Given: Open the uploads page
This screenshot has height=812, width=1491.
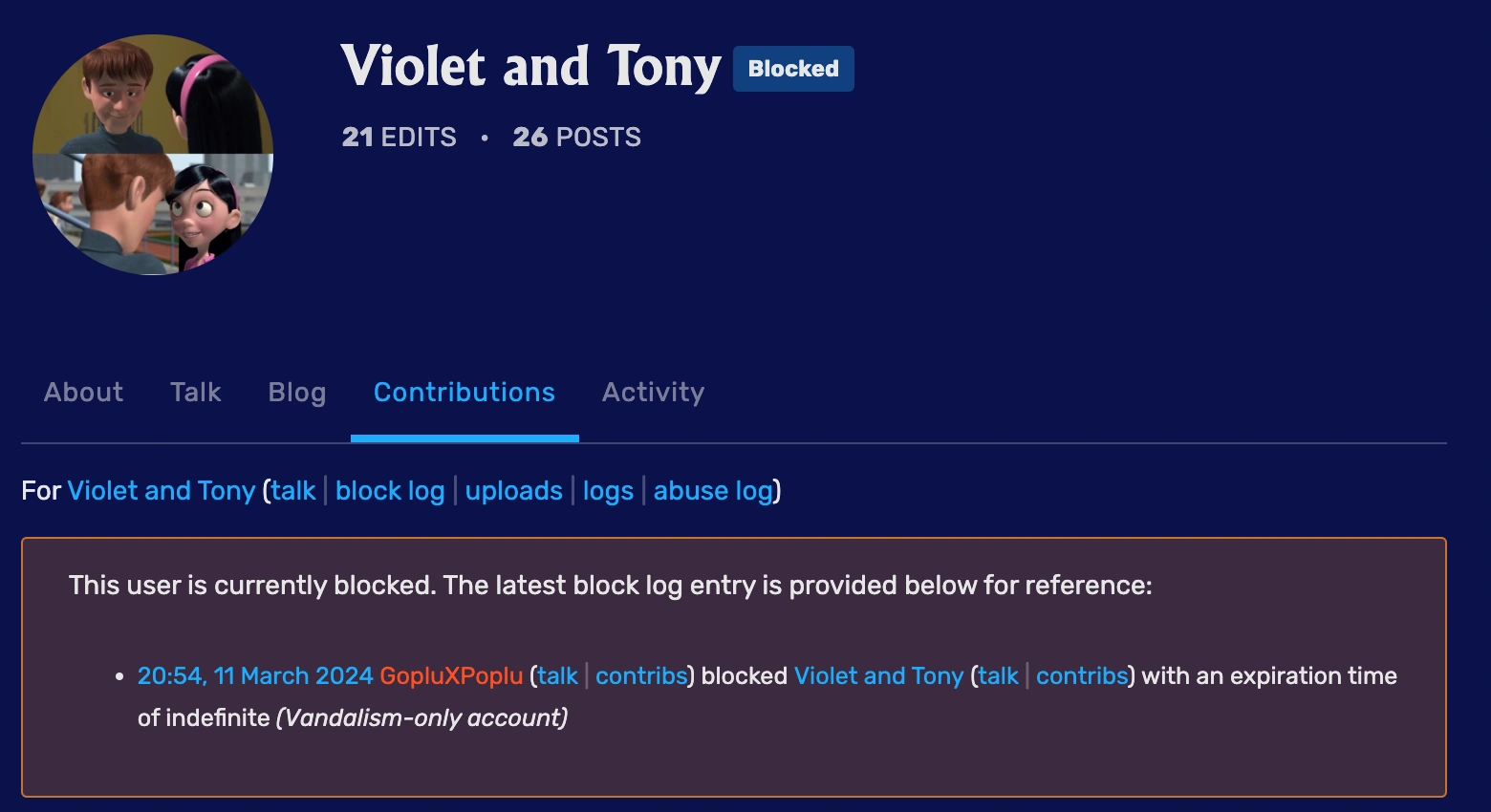Looking at the screenshot, I should 513,490.
